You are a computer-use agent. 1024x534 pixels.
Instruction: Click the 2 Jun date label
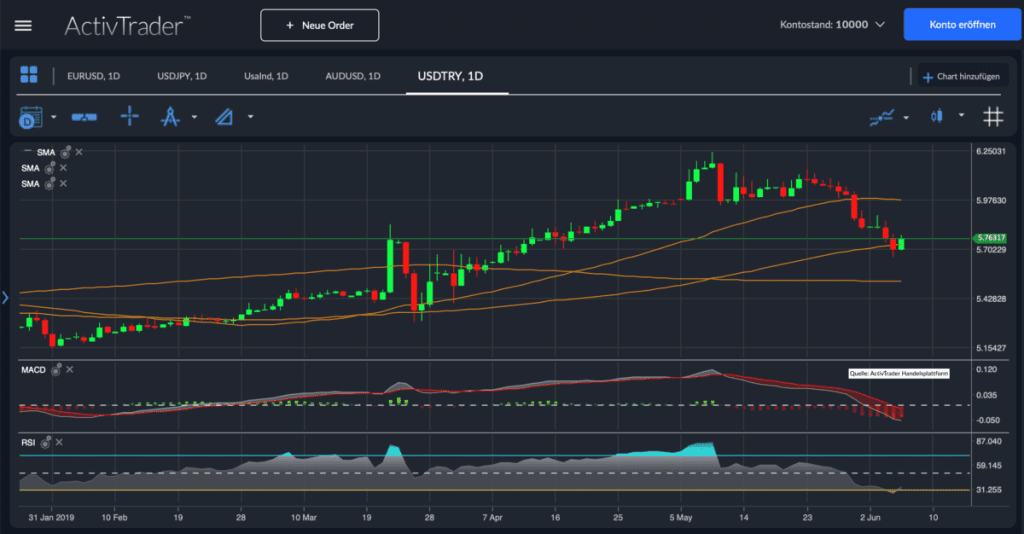click(870, 518)
